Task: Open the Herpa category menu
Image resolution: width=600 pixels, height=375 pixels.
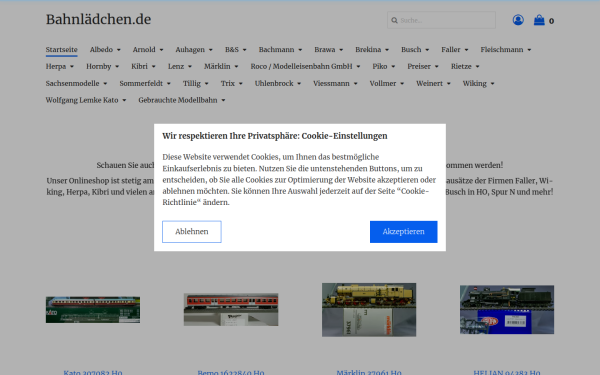Action: tap(60, 67)
